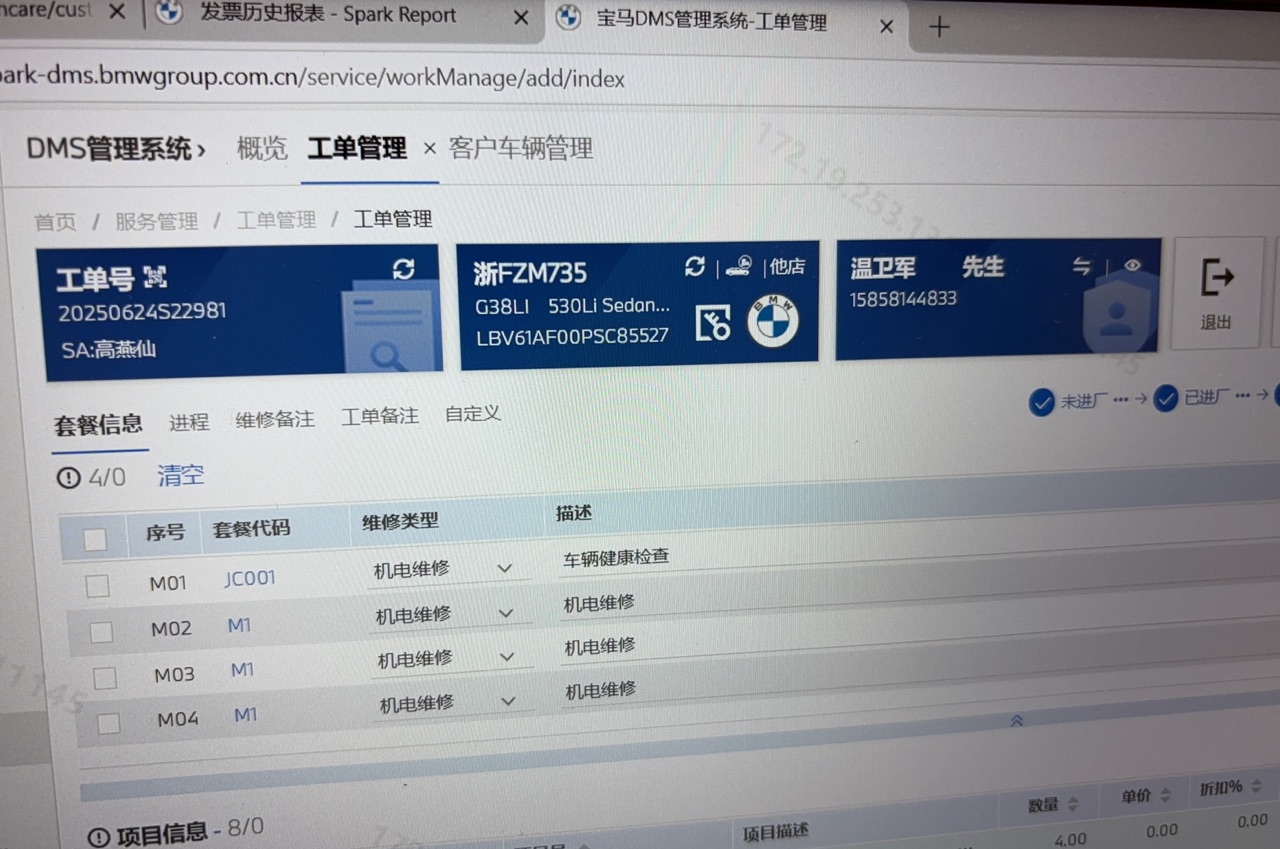Click the swap arrows icon on customer card

click(x=1082, y=266)
